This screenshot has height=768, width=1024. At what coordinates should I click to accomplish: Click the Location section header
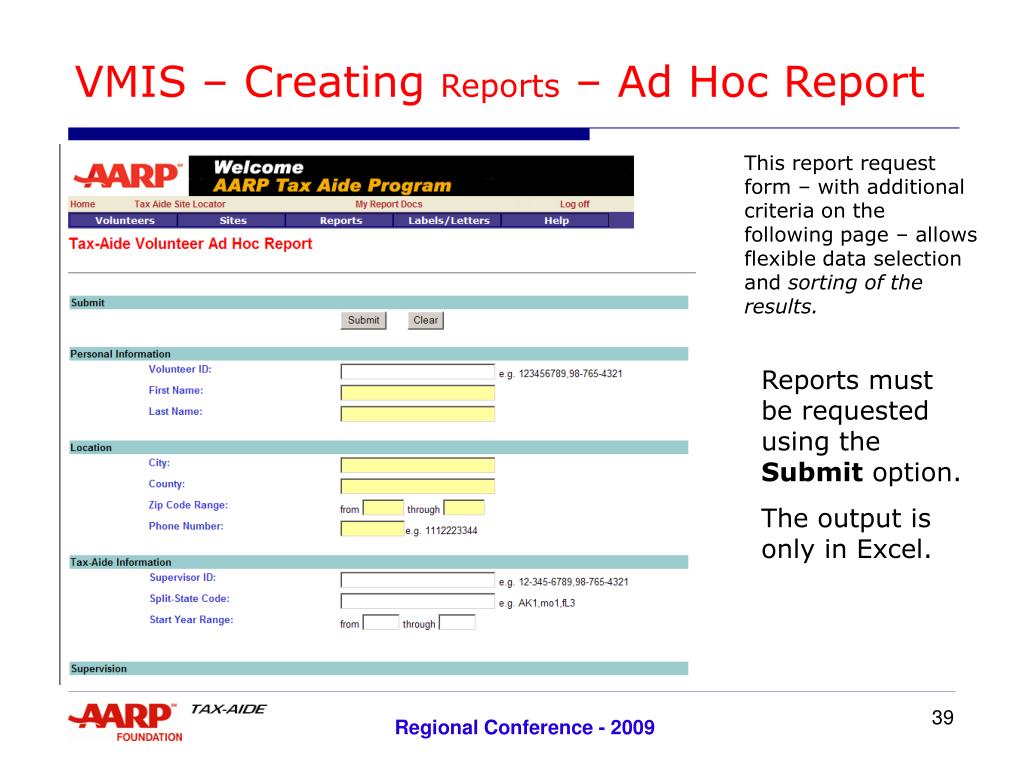coord(379,447)
